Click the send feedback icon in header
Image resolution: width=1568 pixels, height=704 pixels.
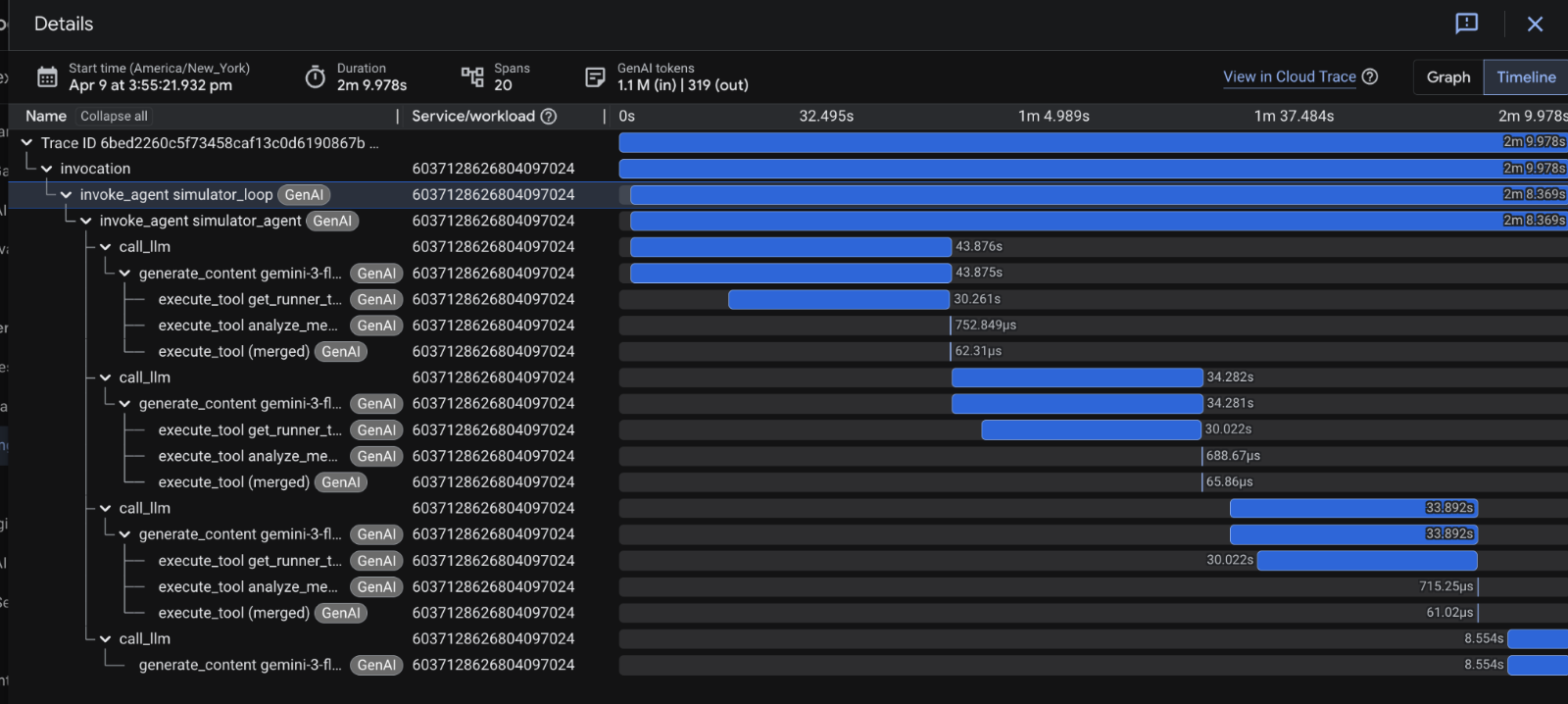pos(1466,24)
